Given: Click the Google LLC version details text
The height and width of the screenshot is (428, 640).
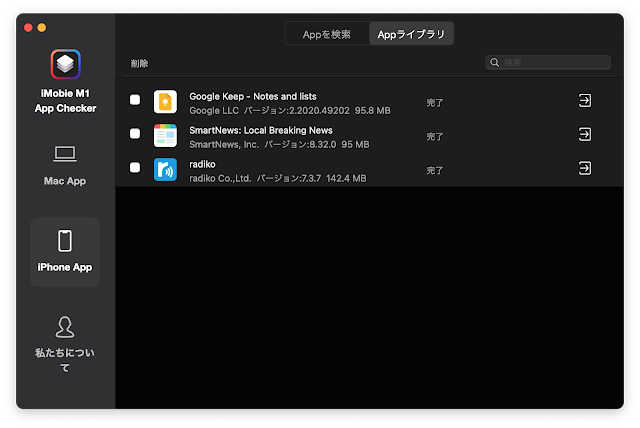Looking at the screenshot, I should click(290, 111).
